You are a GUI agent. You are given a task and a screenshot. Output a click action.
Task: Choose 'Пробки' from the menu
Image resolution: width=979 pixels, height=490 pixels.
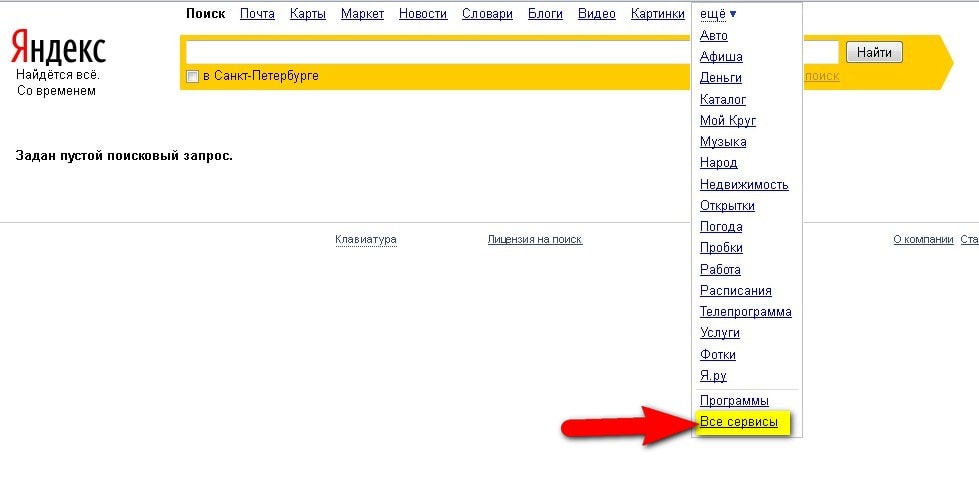pyautogui.click(x=721, y=248)
